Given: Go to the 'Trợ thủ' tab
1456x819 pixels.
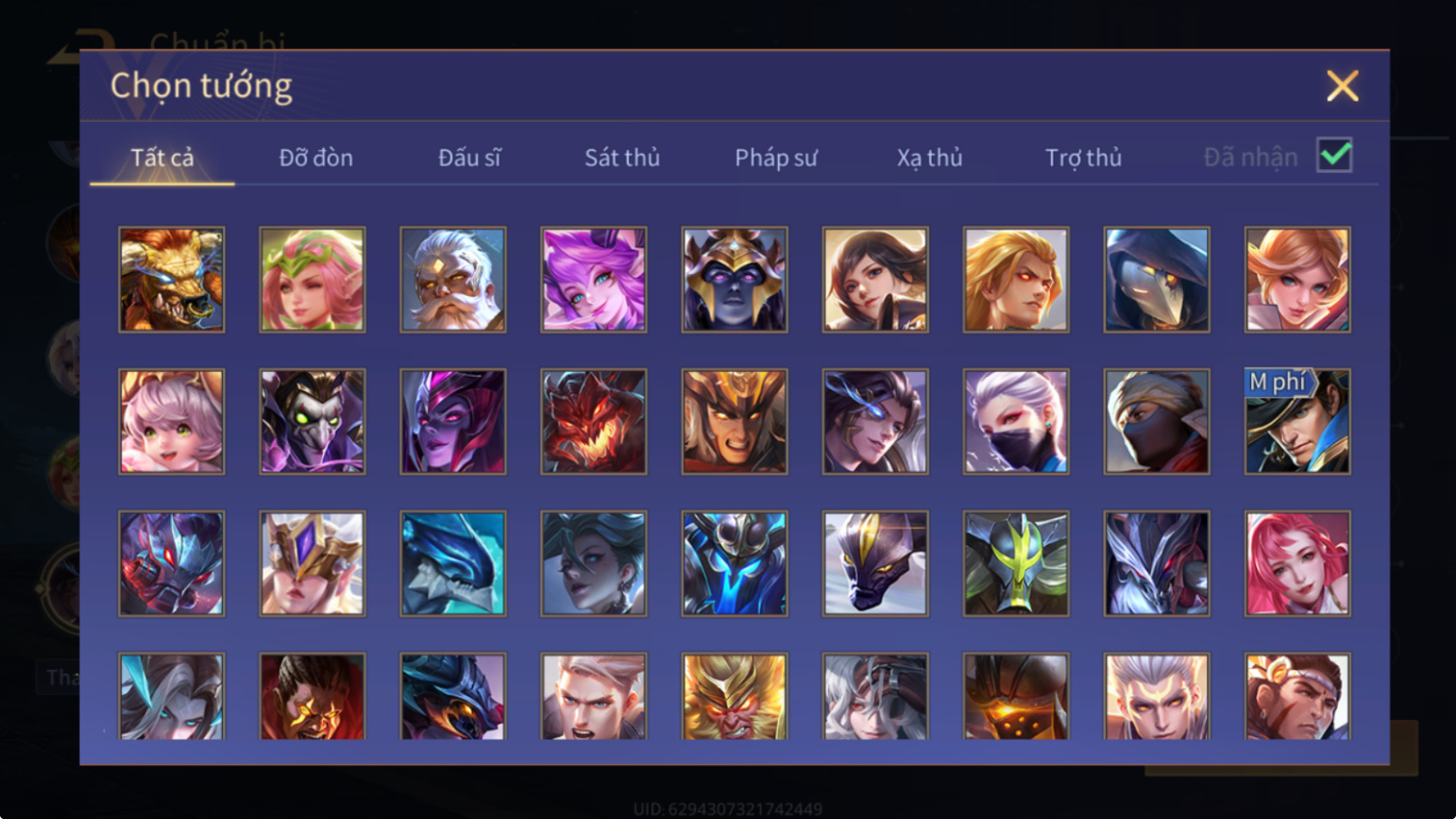Looking at the screenshot, I should click(1083, 158).
